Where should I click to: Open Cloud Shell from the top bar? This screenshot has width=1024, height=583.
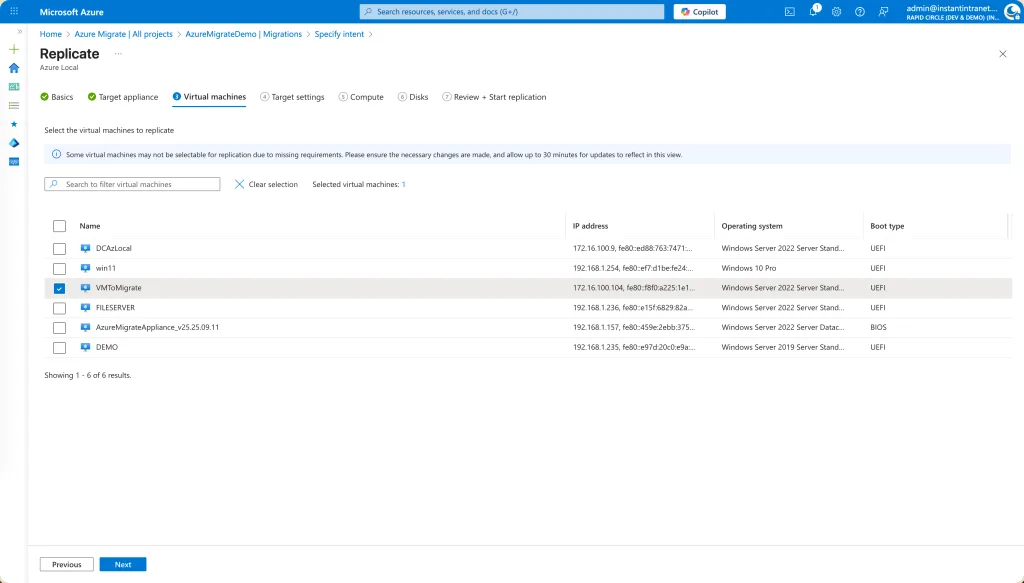pos(789,12)
